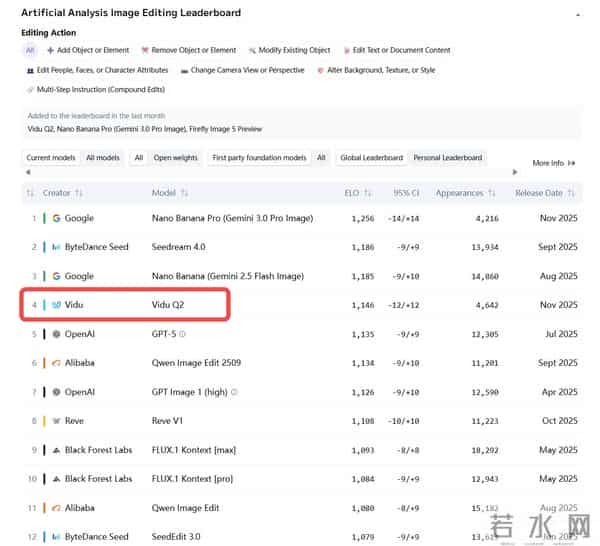
Task: Sort by Release Date column
Action: [x=545, y=193]
